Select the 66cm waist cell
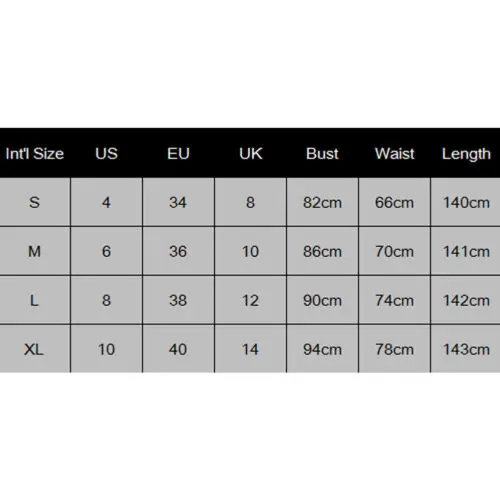Screen dimensions: 500x500 (394, 202)
